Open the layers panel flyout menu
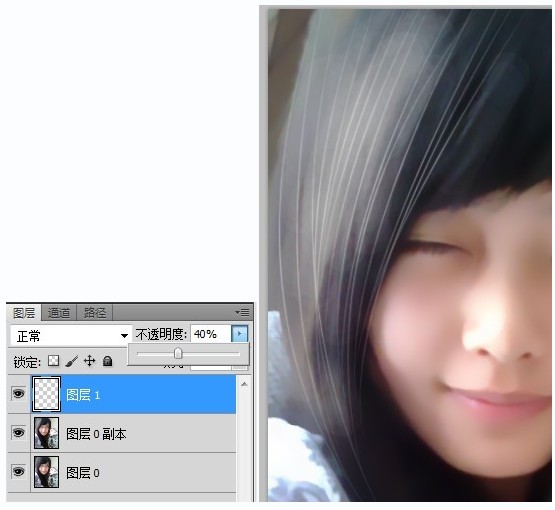 click(242, 313)
